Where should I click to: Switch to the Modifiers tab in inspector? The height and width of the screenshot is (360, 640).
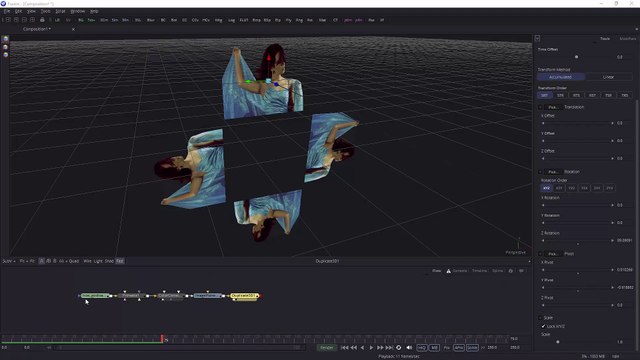pos(628,39)
